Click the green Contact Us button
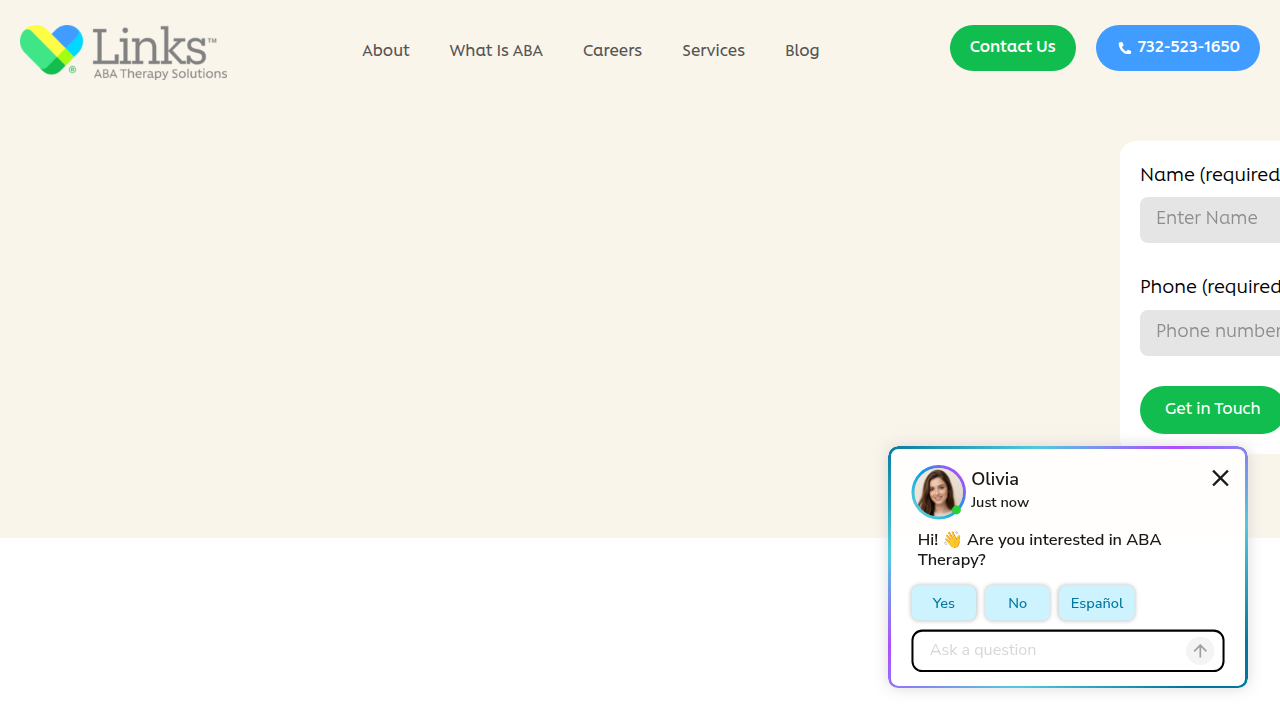 tap(1012, 48)
